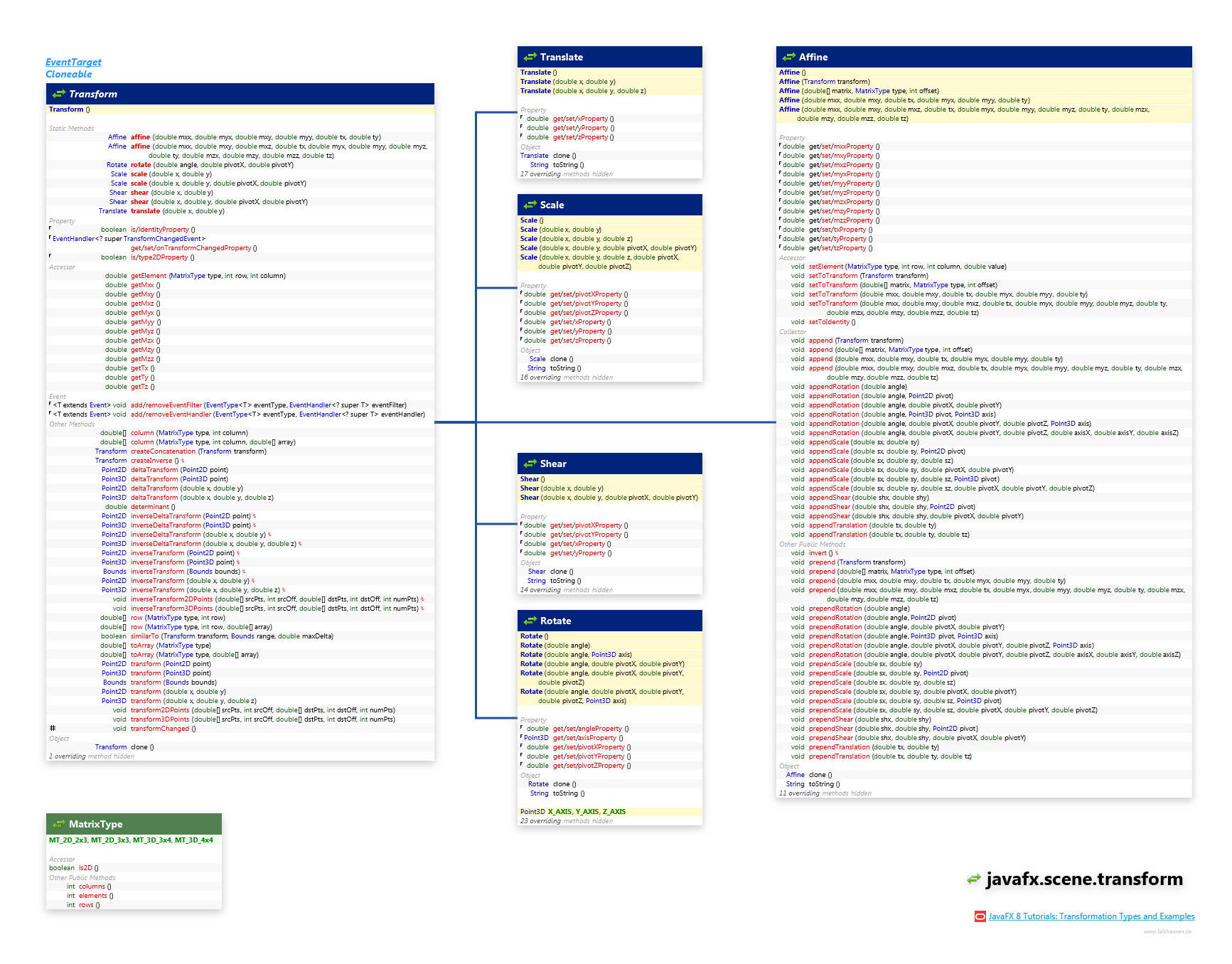
Task: Click X_AXIS, Y_AXIS, Z_AXIS constants in Rotate
Action: [586, 812]
